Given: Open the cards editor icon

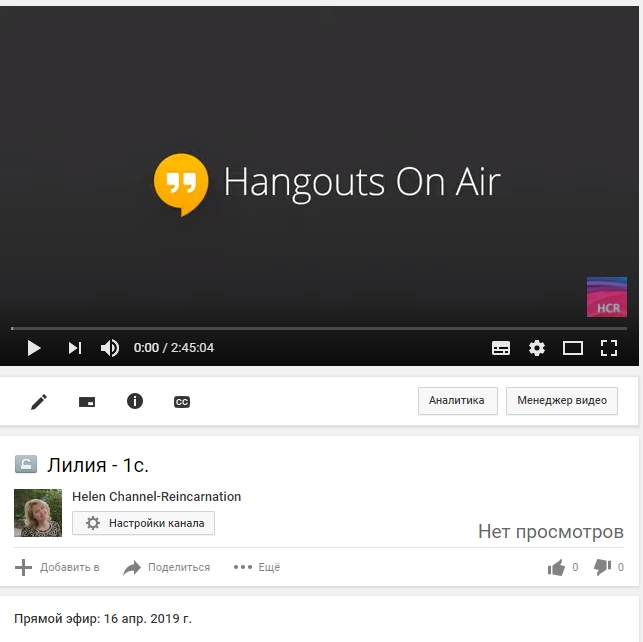Looking at the screenshot, I should [x=87, y=402].
